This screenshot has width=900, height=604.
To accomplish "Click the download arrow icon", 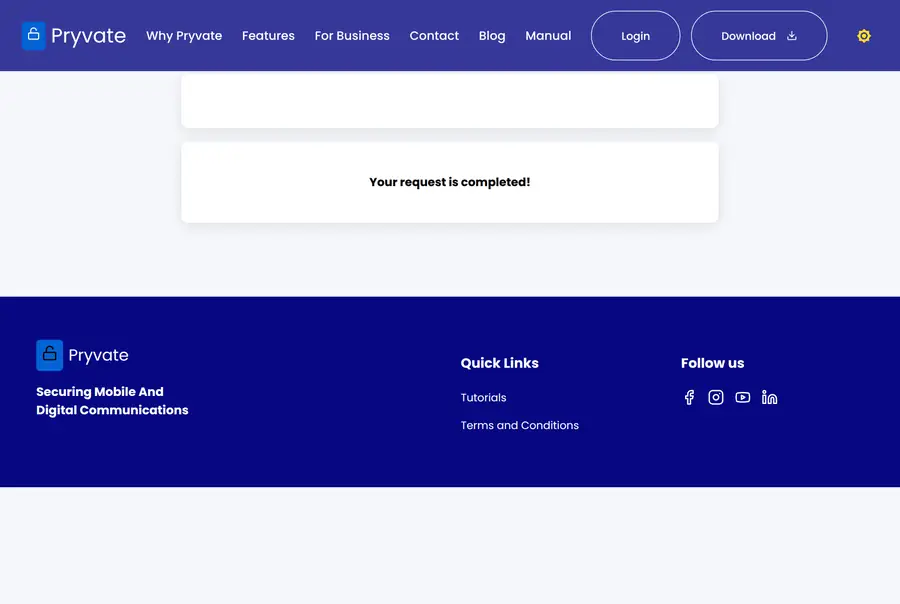I will [792, 36].
